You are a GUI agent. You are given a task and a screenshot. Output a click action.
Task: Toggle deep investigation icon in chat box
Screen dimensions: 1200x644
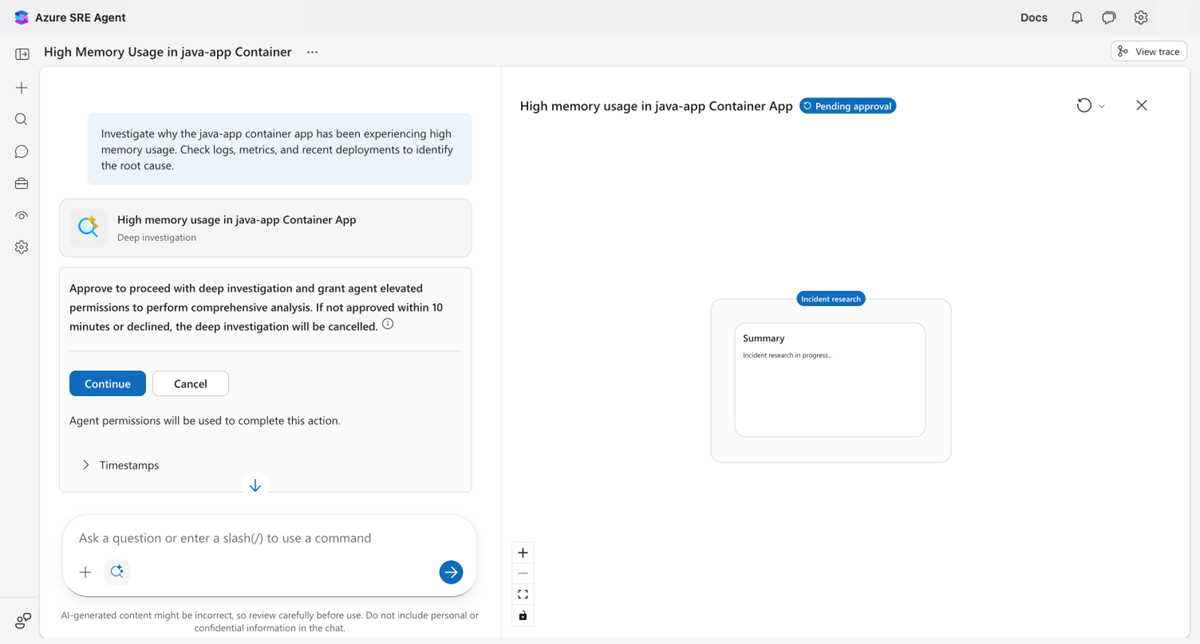[117, 572]
